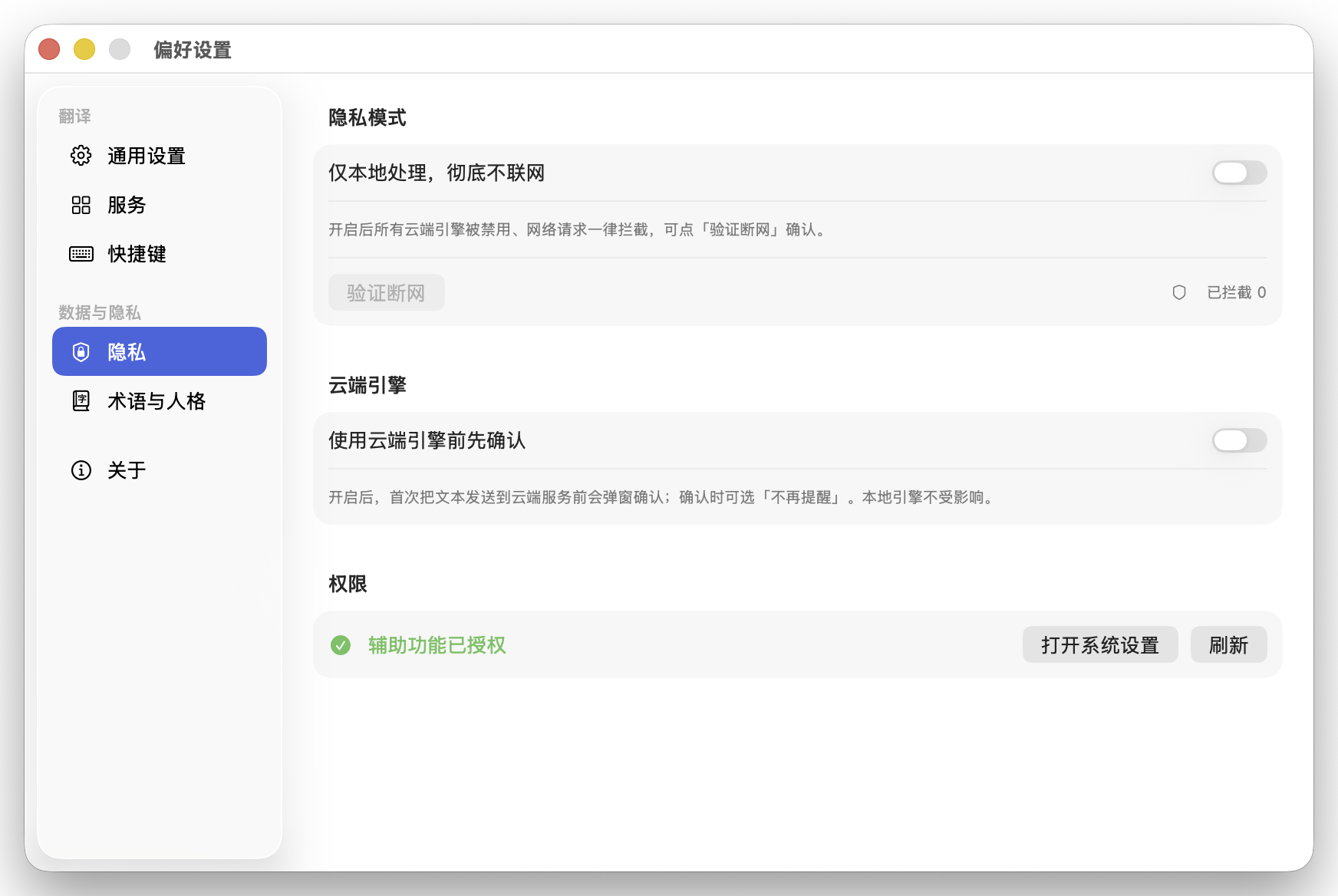Select 快捷键 in the sidebar
1338x896 pixels.
(x=160, y=254)
